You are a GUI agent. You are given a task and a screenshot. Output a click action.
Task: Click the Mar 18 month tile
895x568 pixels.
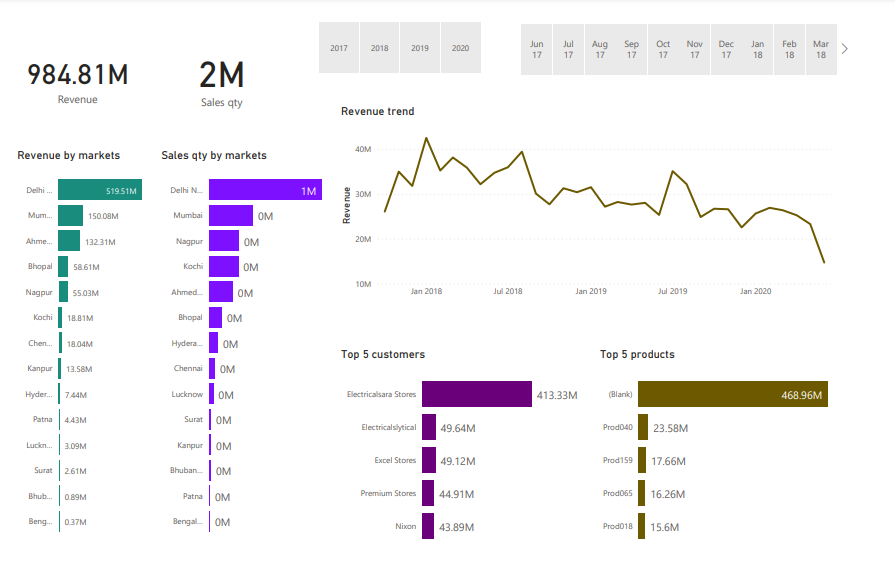pyautogui.click(x=821, y=49)
